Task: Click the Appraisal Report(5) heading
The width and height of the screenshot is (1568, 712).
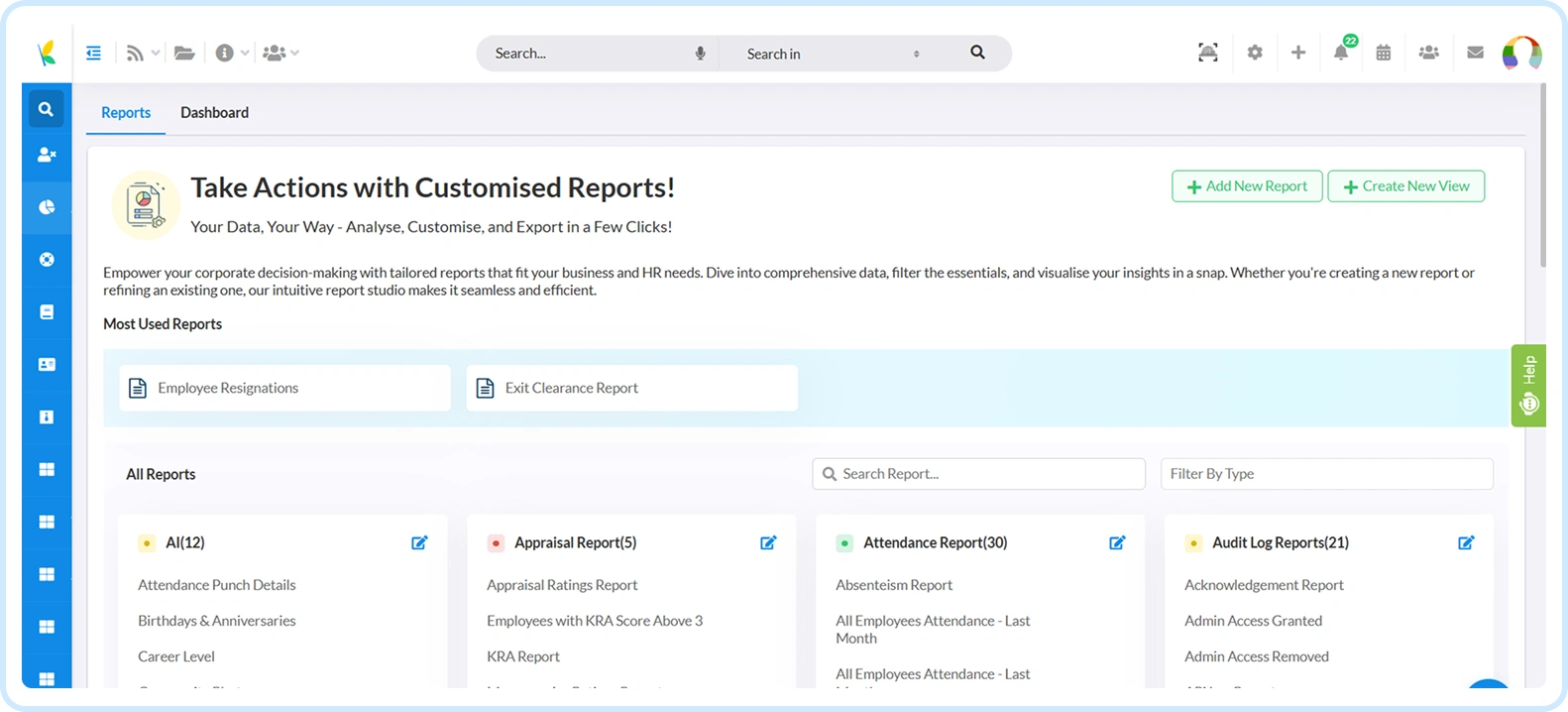Action: [576, 542]
